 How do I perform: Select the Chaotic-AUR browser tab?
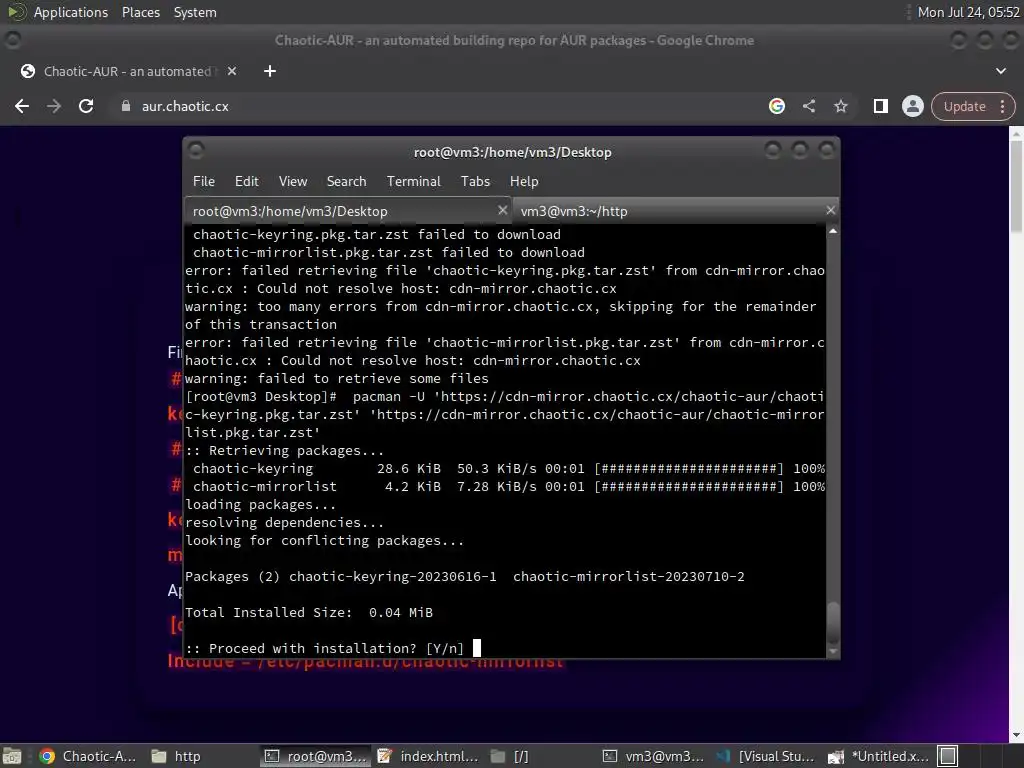click(128, 71)
